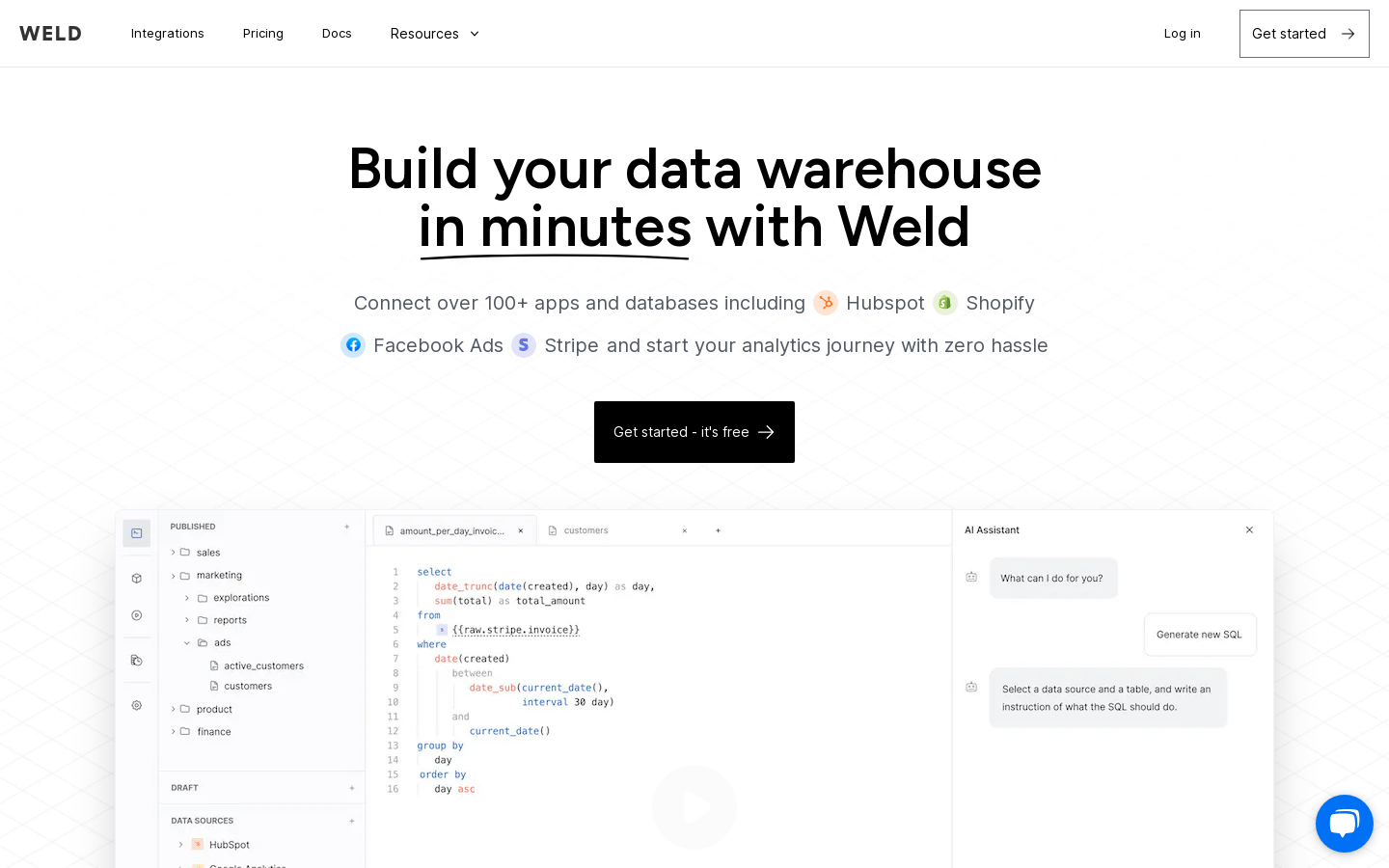The height and width of the screenshot is (868, 1389).
Task: Click the sales folder icon
Action: [x=185, y=553]
